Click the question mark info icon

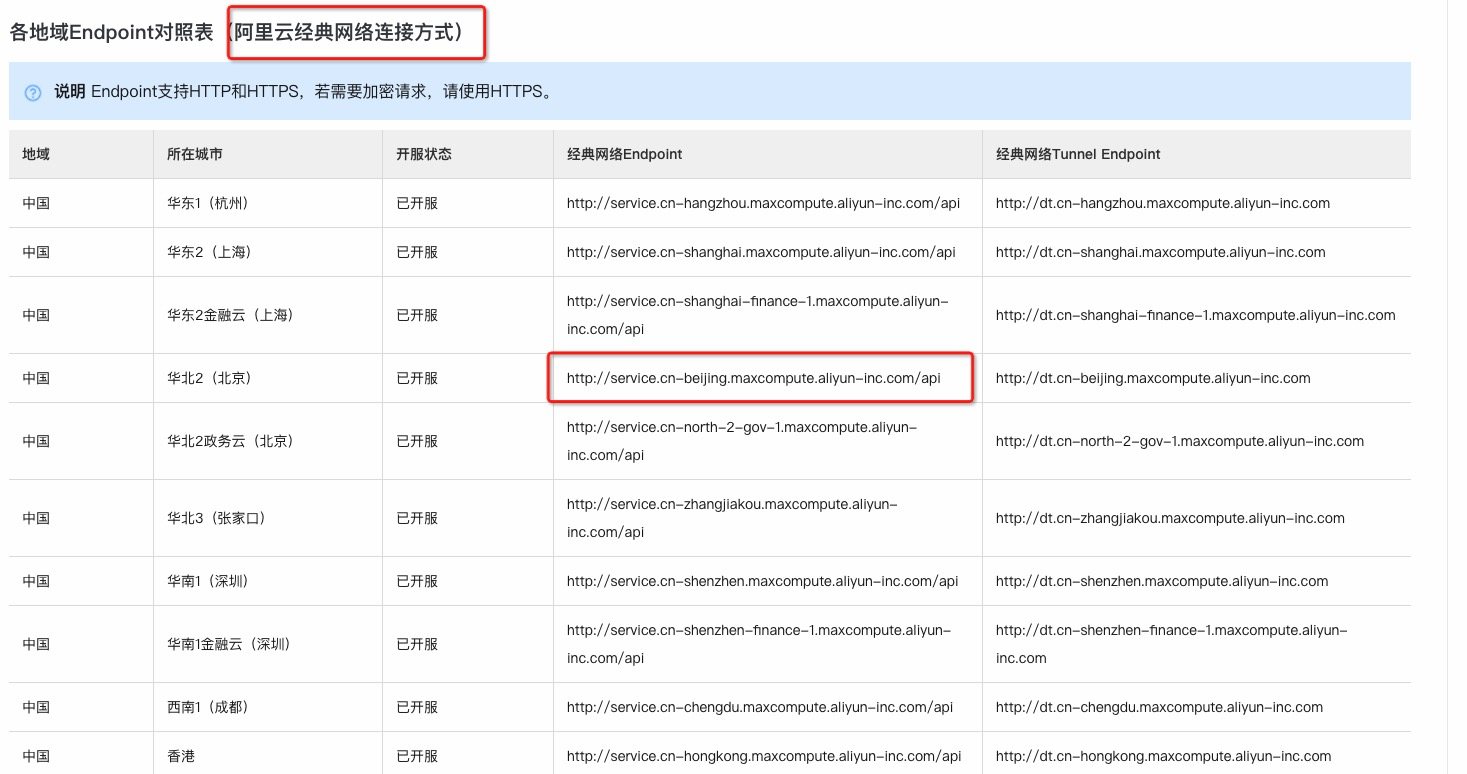pyautogui.click(x=33, y=93)
